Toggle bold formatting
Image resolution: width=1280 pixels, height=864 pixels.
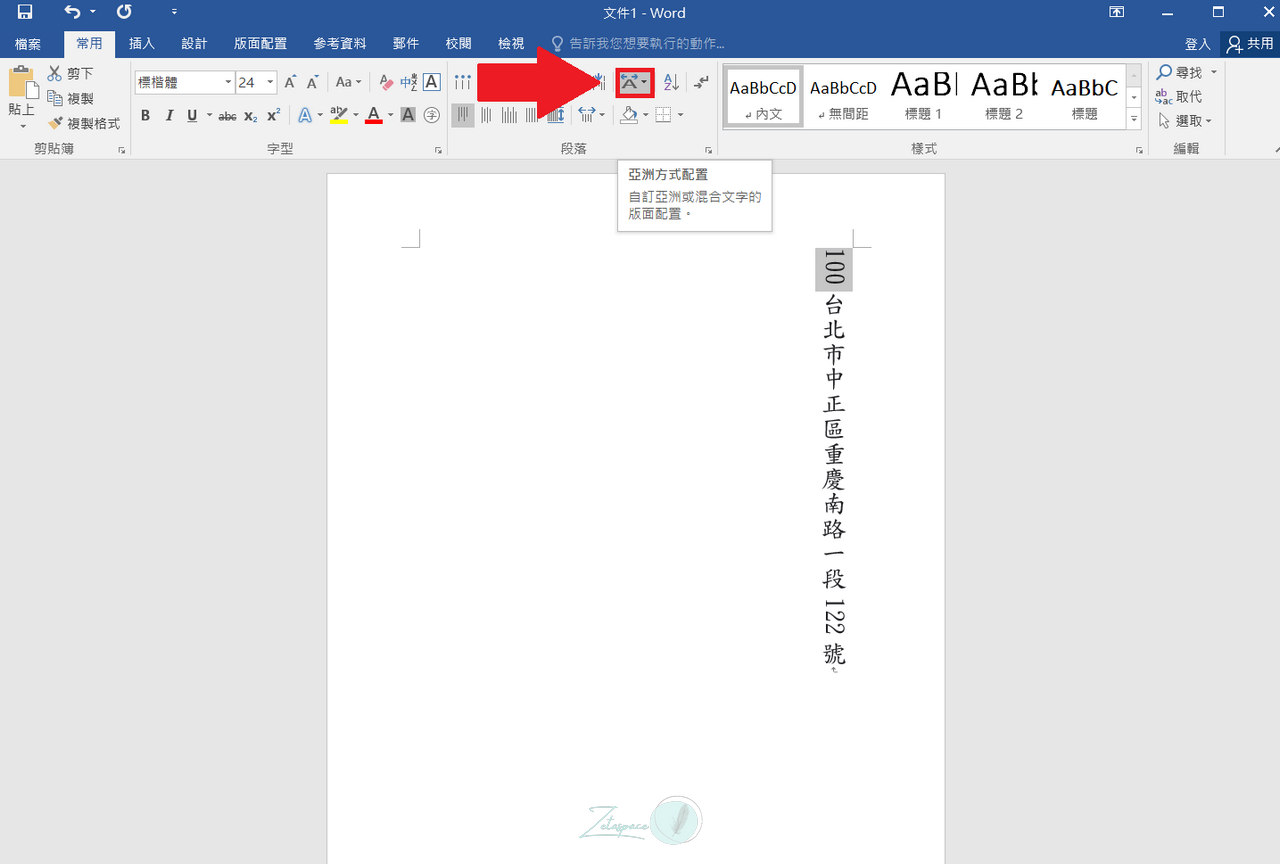coord(145,115)
